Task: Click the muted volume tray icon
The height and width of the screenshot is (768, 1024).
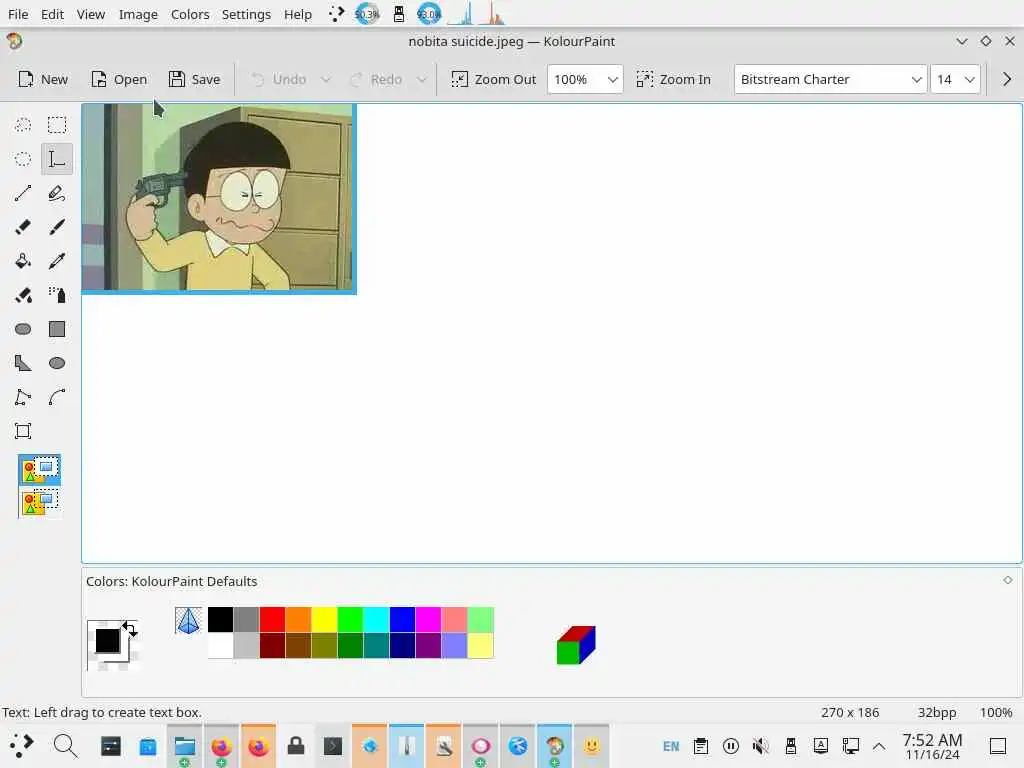Action: pos(760,746)
